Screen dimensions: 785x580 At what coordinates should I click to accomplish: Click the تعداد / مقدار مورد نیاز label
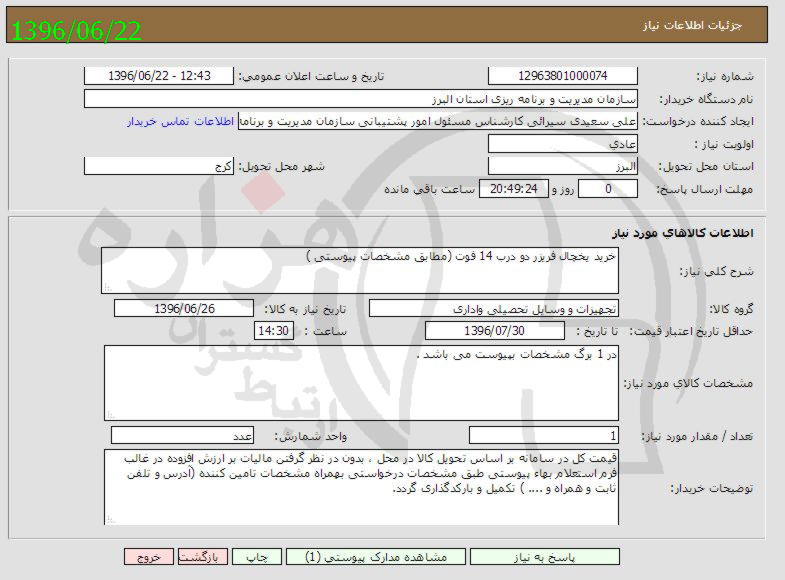click(x=697, y=436)
